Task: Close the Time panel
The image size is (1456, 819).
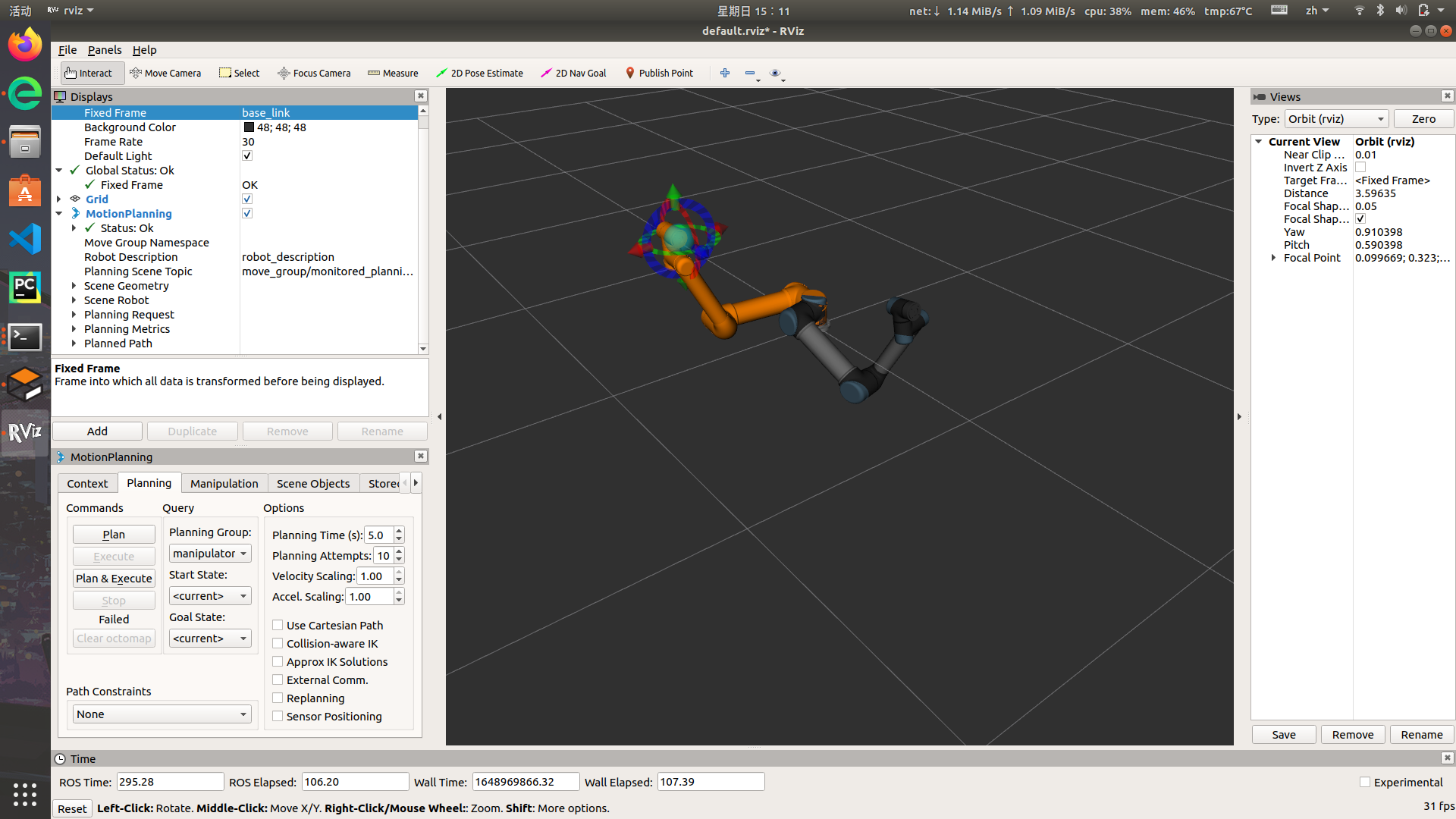Action: tap(1448, 758)
